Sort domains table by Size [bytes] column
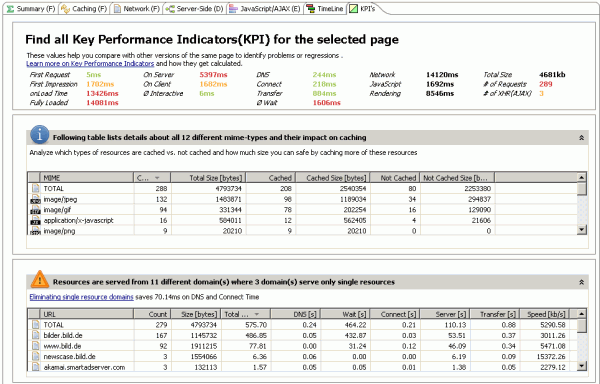The image size is (600, 384). coord(196,314)
